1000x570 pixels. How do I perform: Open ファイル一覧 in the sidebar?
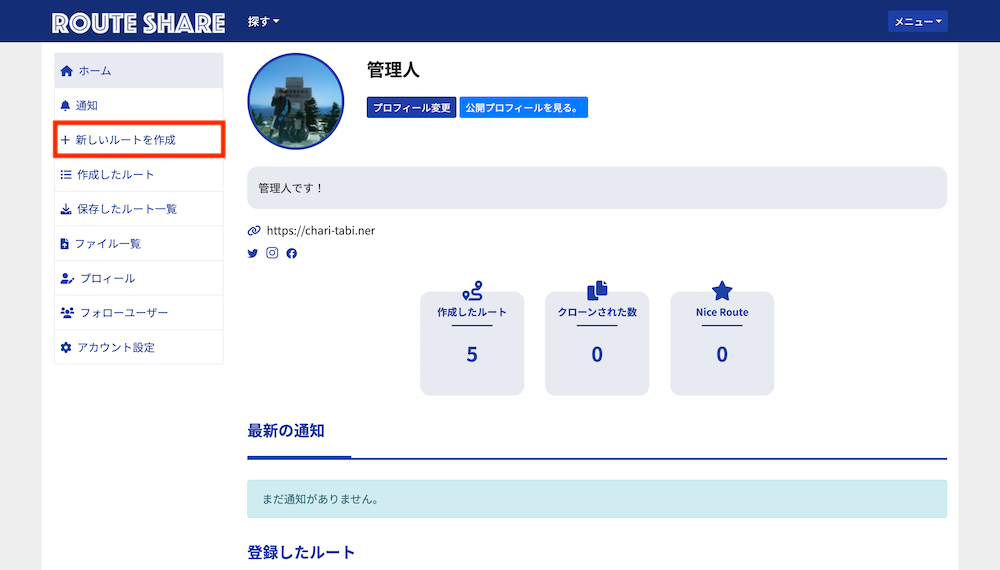tap(139, 244)
